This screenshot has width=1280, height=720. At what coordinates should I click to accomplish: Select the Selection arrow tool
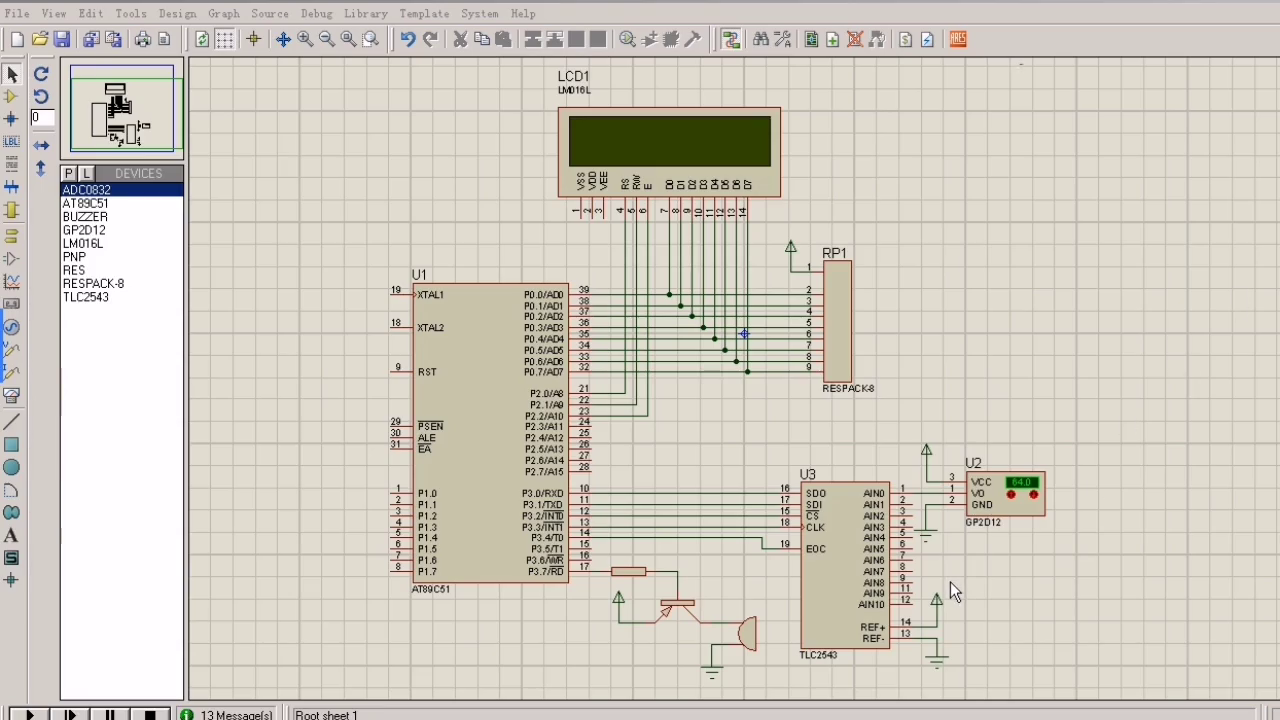(x=12, y=75)
